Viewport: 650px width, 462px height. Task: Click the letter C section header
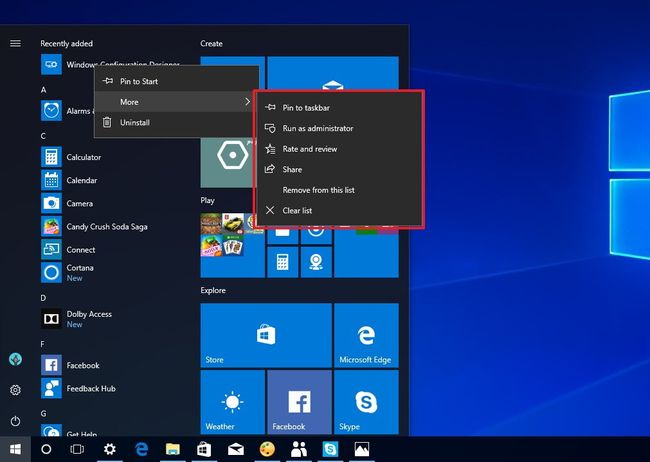pyautogui.click(x=43, y=136)
